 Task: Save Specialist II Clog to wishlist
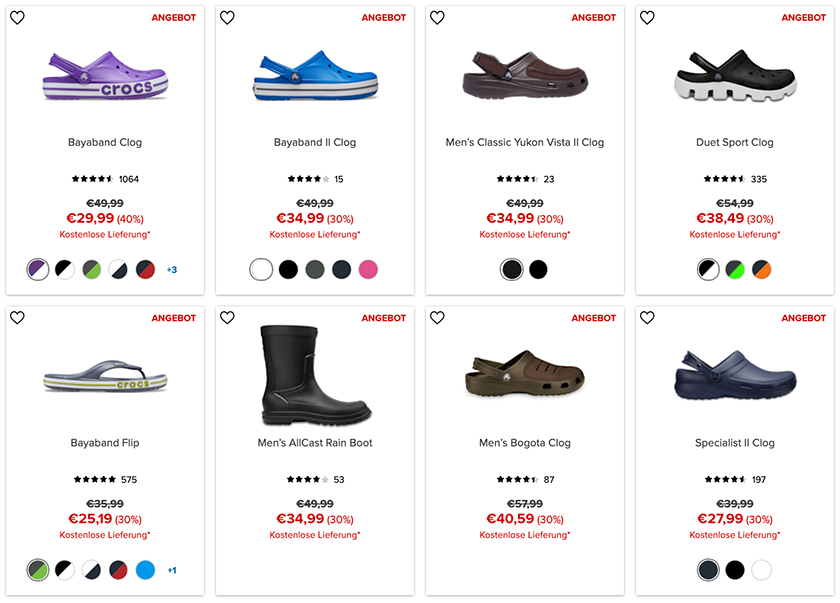647,318
